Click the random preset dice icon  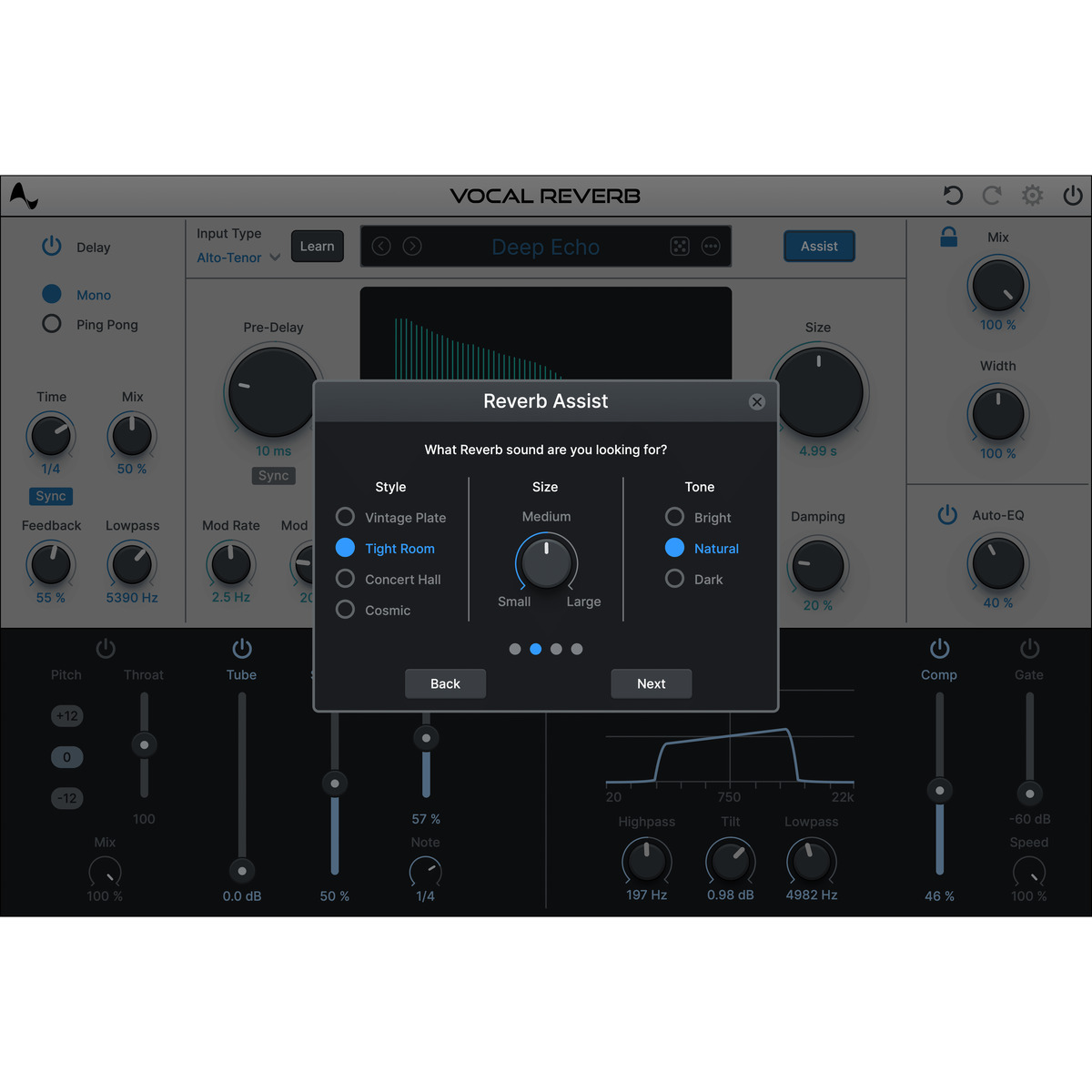[x=680, y=246]
